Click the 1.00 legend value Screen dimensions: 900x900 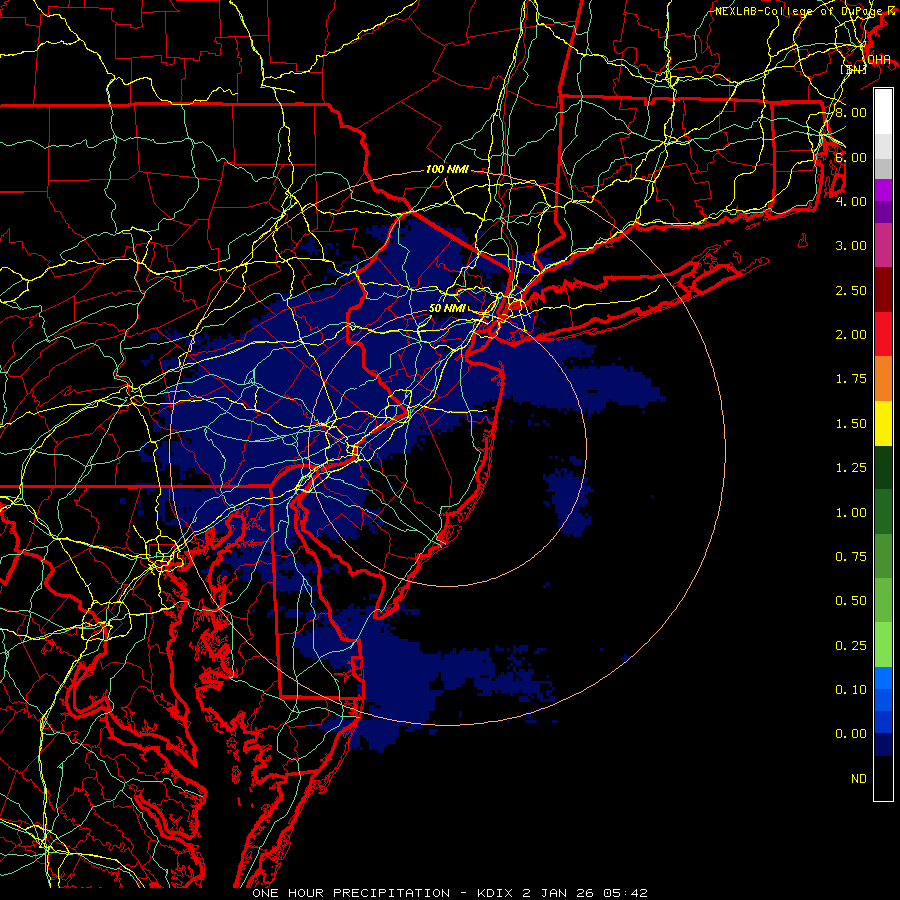click(851, 513)
